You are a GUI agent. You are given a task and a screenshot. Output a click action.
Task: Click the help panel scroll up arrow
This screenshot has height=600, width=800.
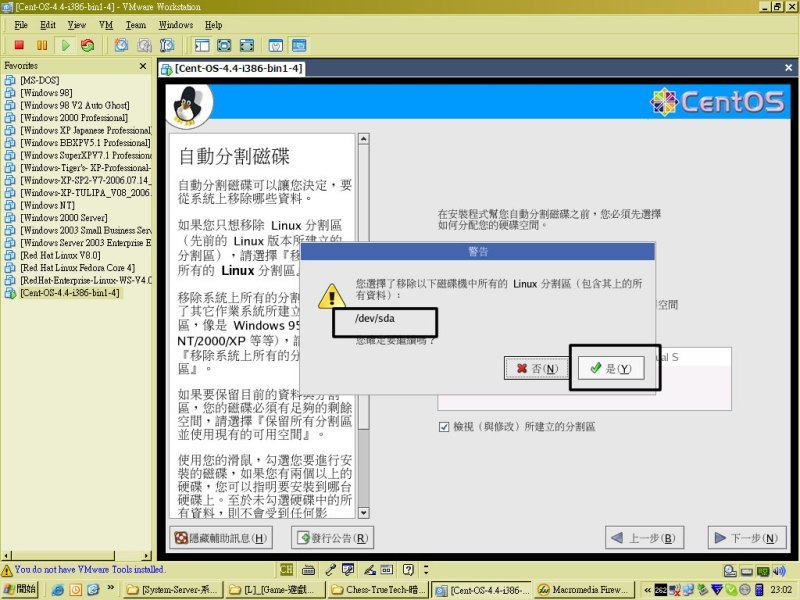click(x=363, y=139)
